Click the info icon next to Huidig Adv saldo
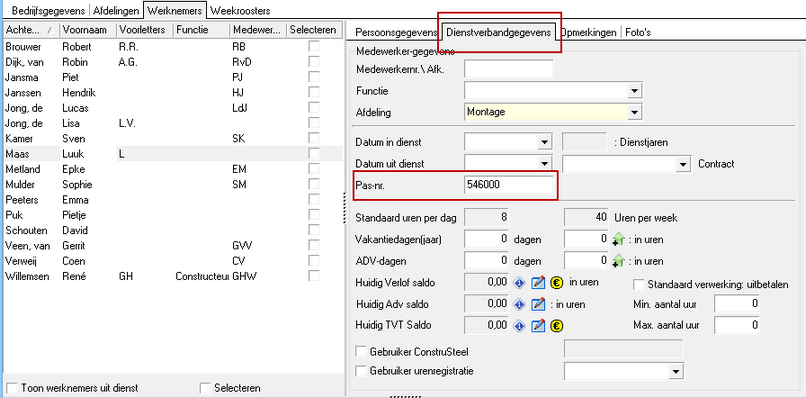 pos(519,304)
